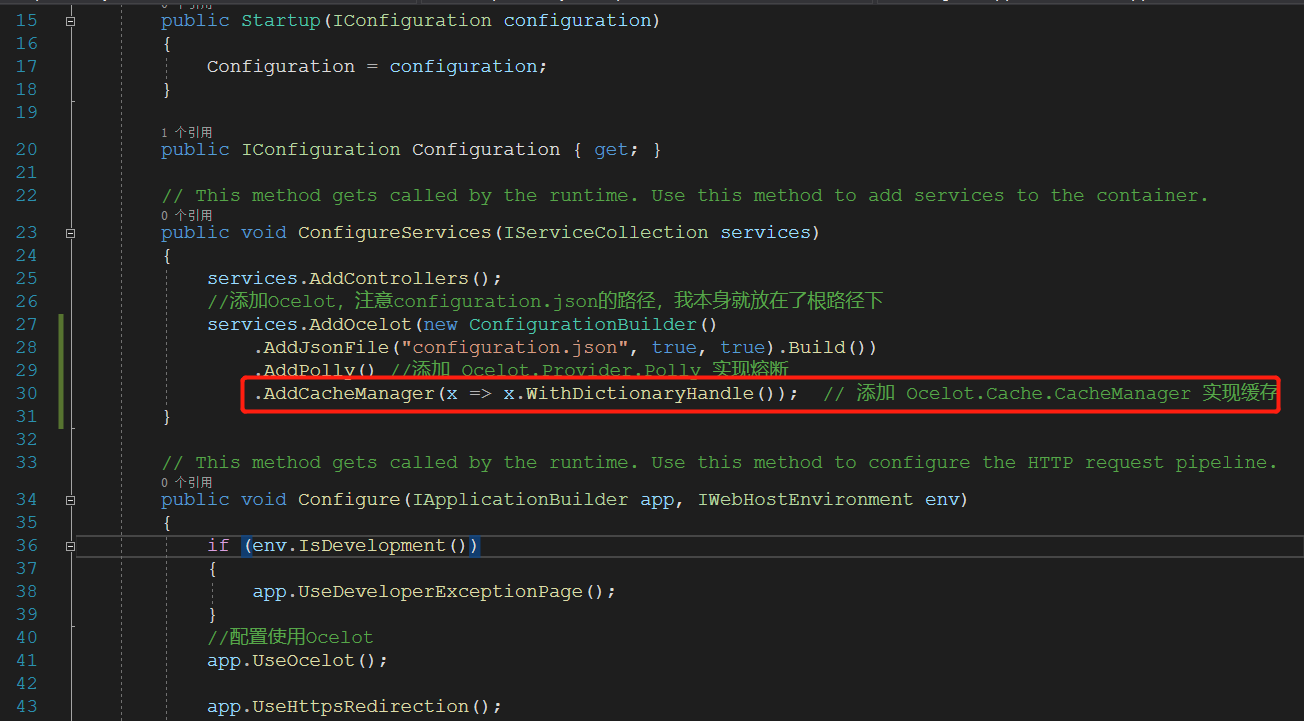This screenshot has width=1304, height=721.
Task: Place cursor on ConfigureServices method name
Action: 395,233
